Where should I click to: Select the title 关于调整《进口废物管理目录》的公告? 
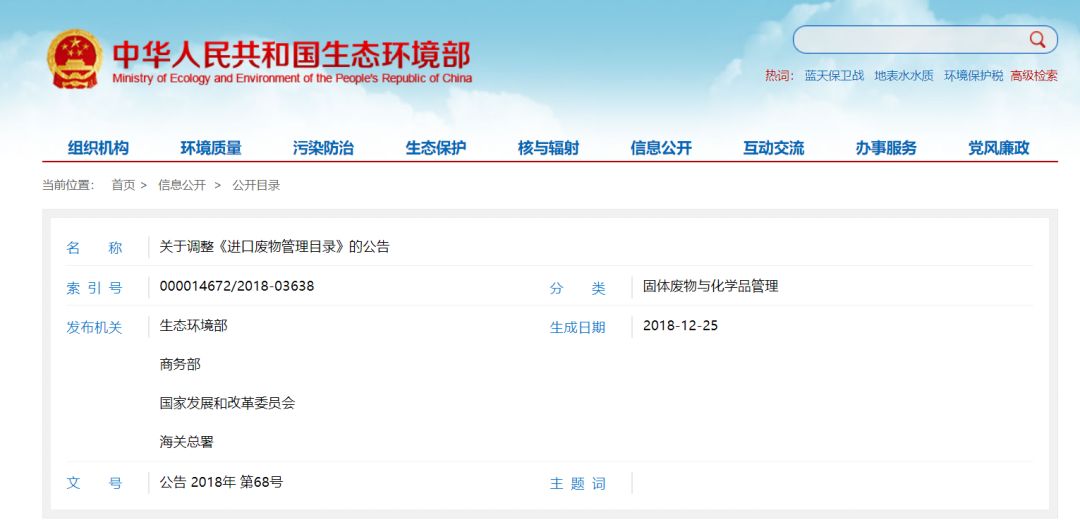[274, 247]
